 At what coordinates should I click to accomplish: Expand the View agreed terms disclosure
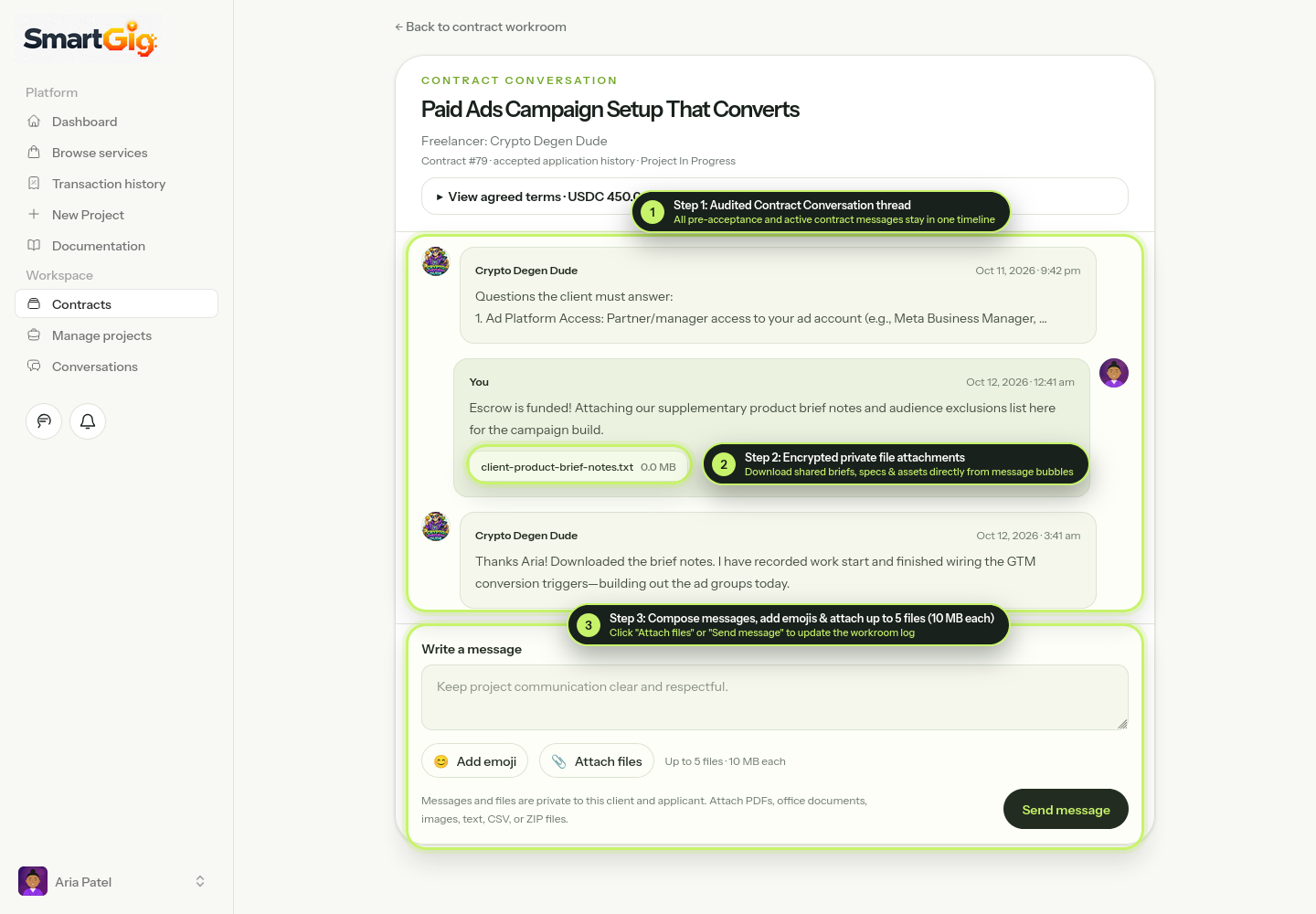[775, 197]
